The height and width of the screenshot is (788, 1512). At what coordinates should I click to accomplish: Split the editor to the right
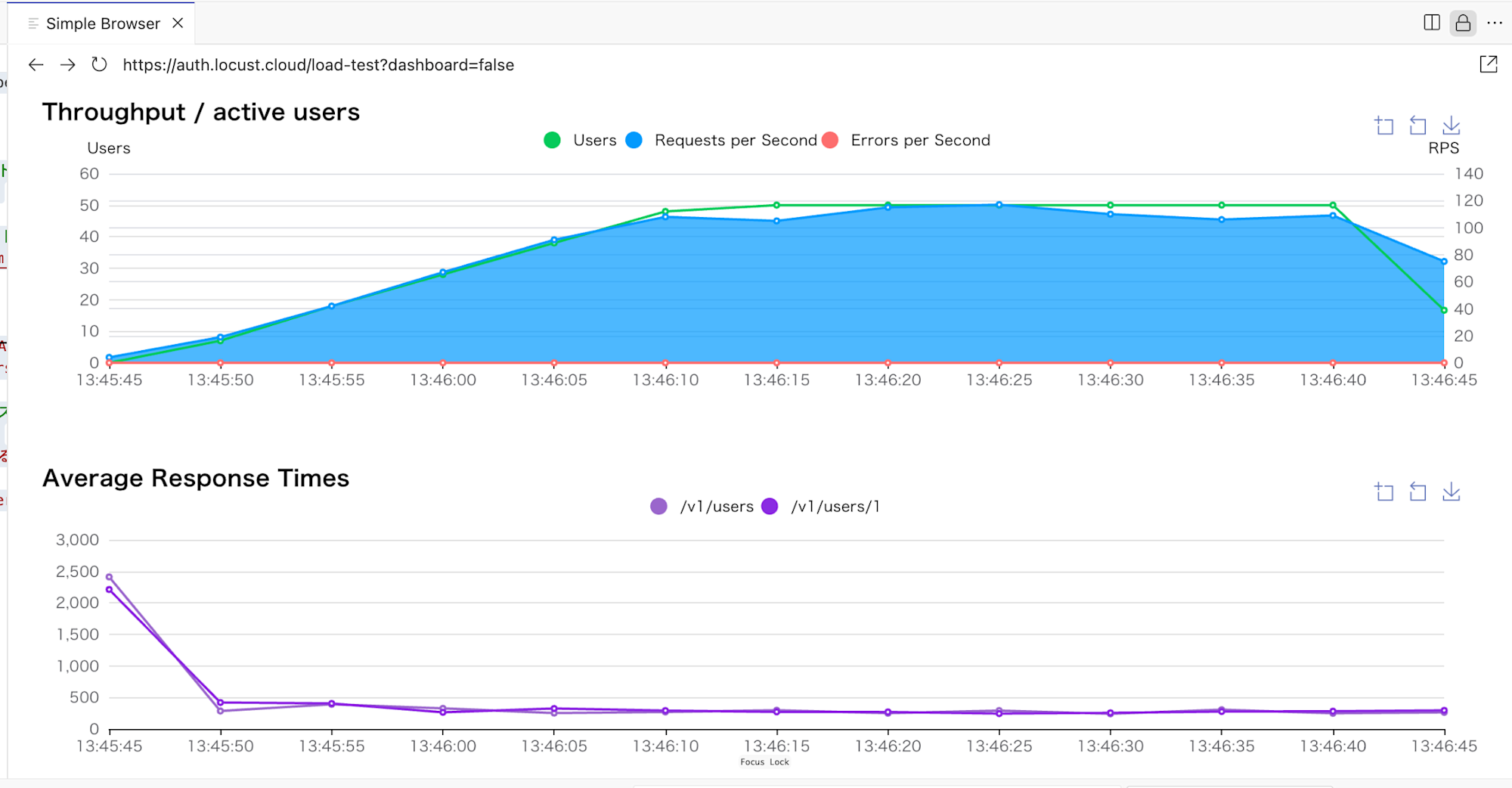(1431, 23)
